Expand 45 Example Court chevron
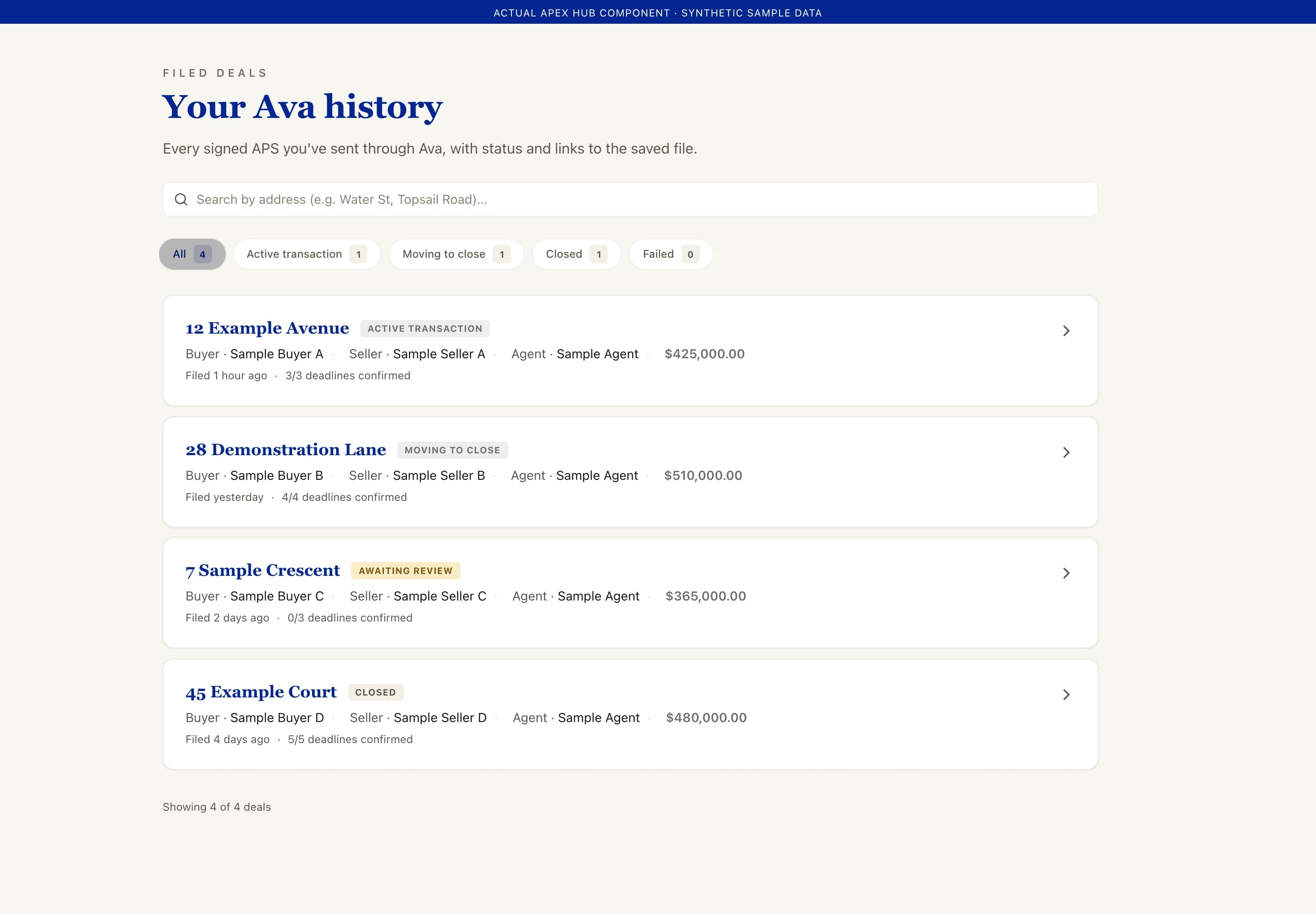This screenshot has height=914, width=1316. (1067, 695)
